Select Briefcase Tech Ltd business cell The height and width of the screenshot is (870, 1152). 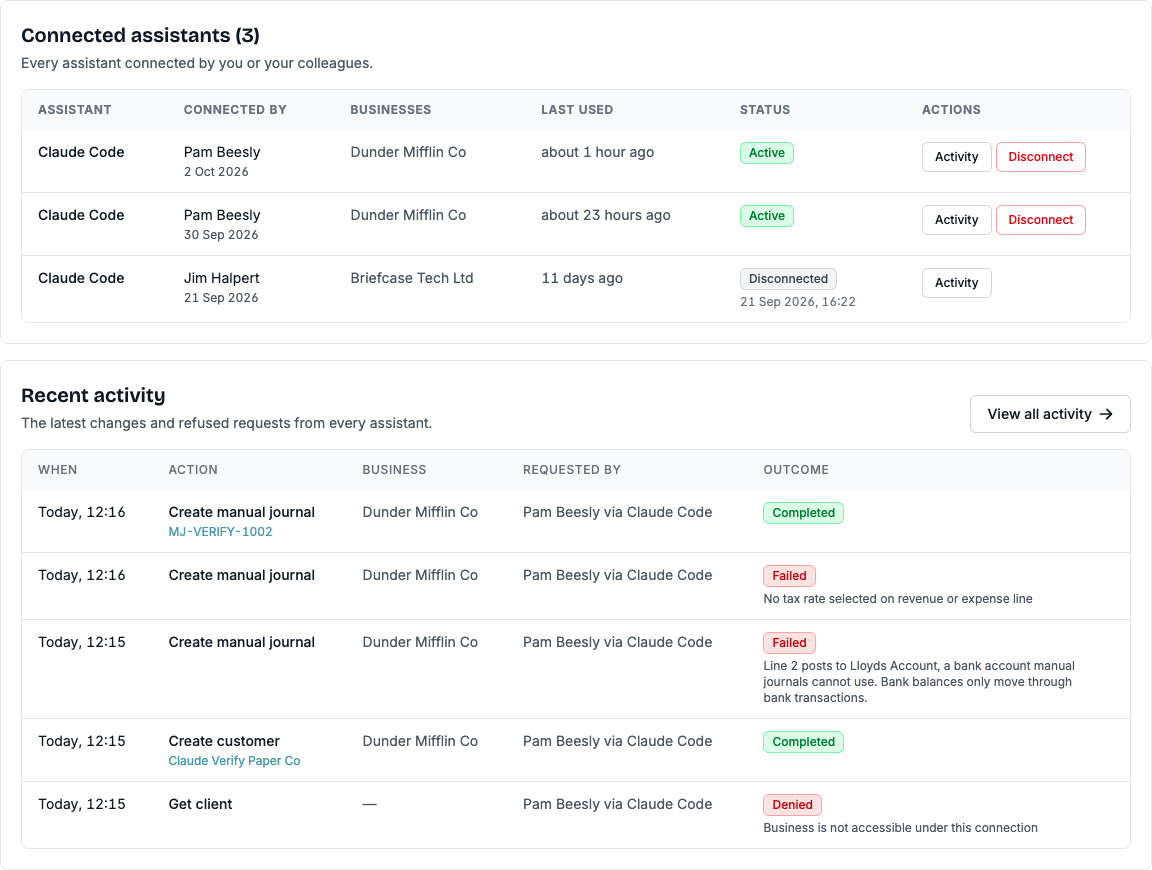tap(411, 278)
